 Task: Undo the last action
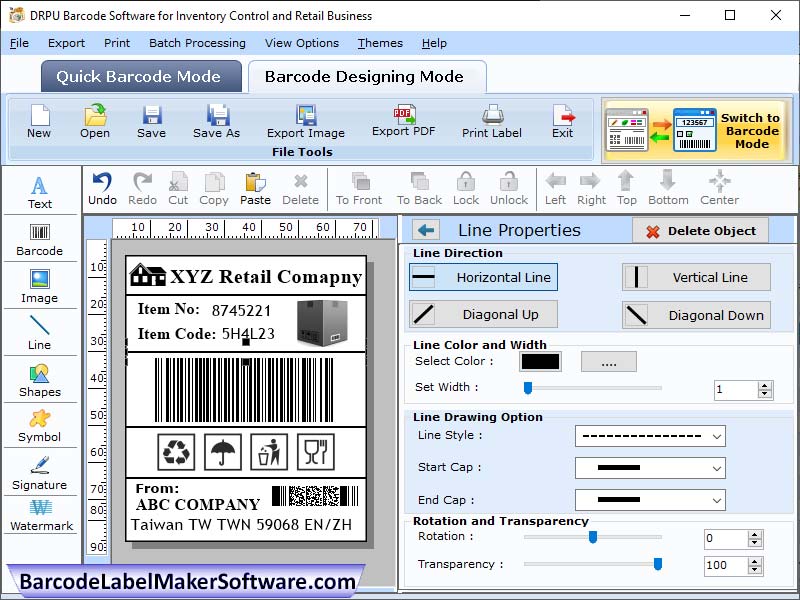(x=103, y=189)
